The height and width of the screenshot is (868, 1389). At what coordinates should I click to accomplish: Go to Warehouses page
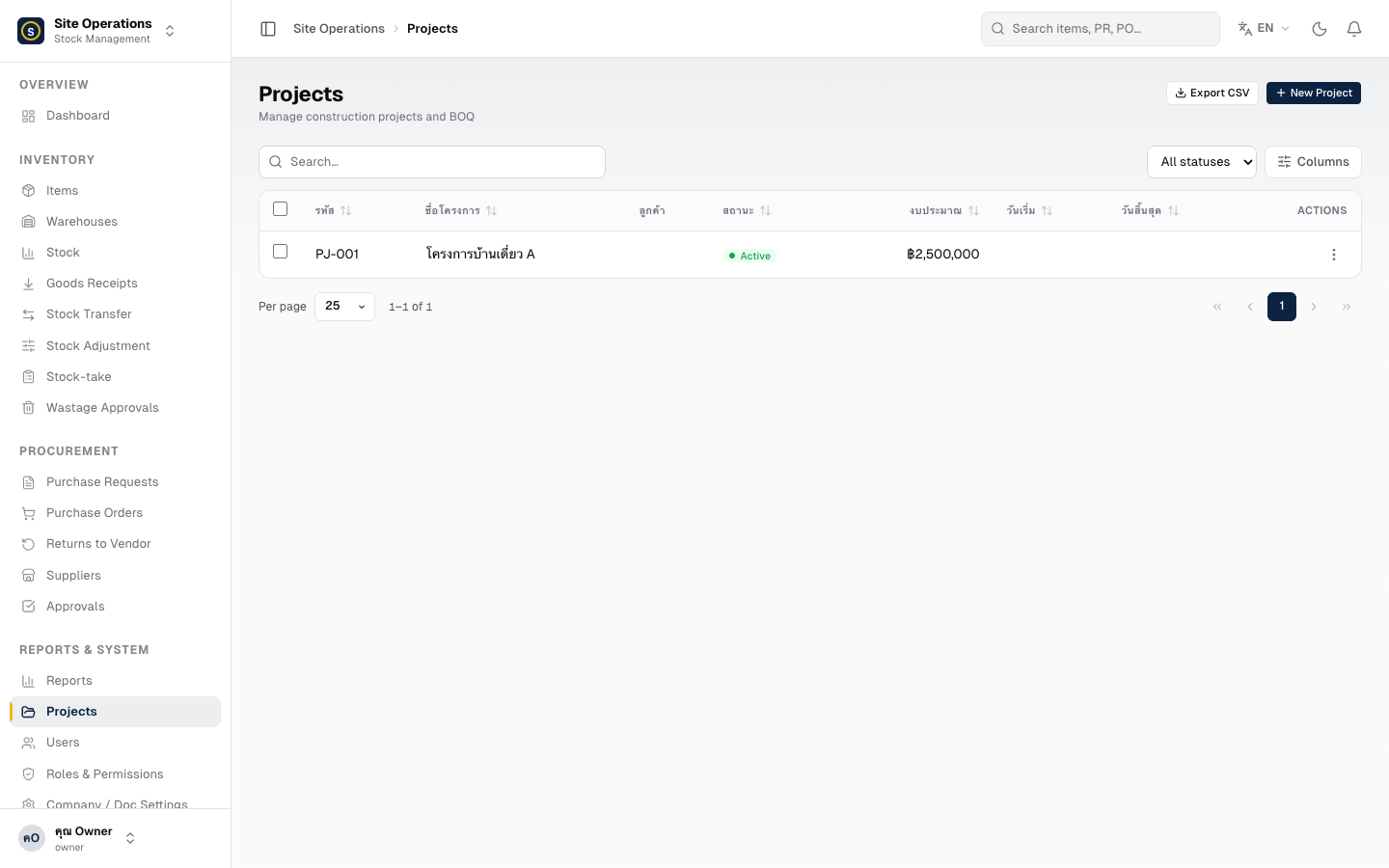point(115,222)
